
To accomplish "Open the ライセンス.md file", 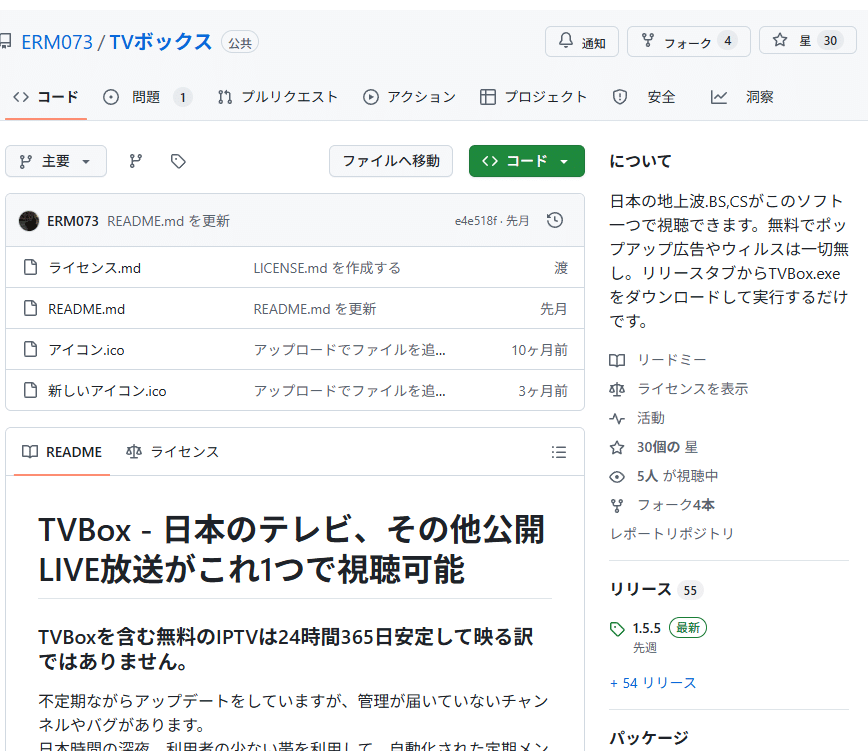I will pyautogui.click(x=95, y=268).
